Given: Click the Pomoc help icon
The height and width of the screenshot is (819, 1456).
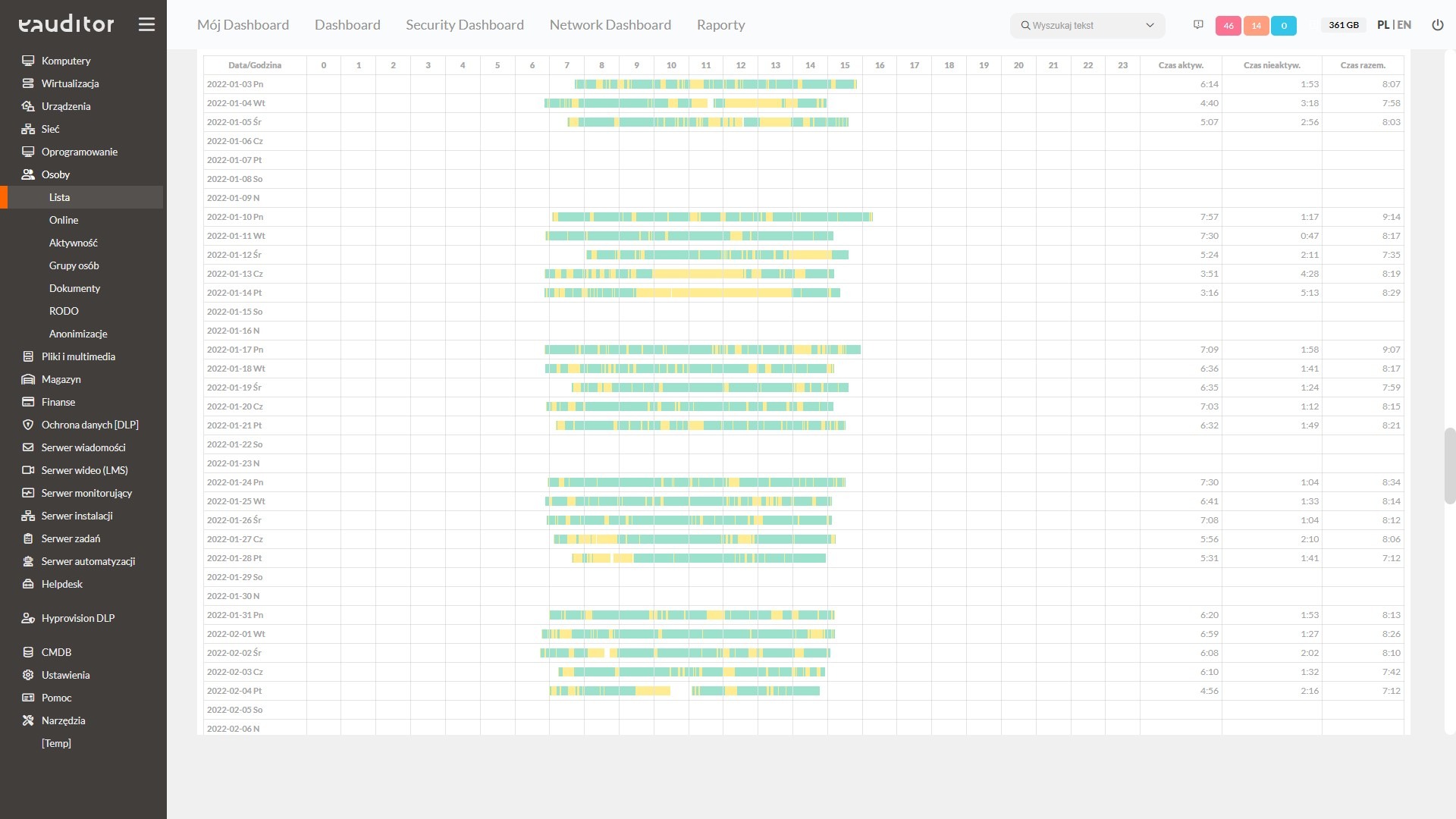Looking at the screenshot, I should (x=28, y=698).
